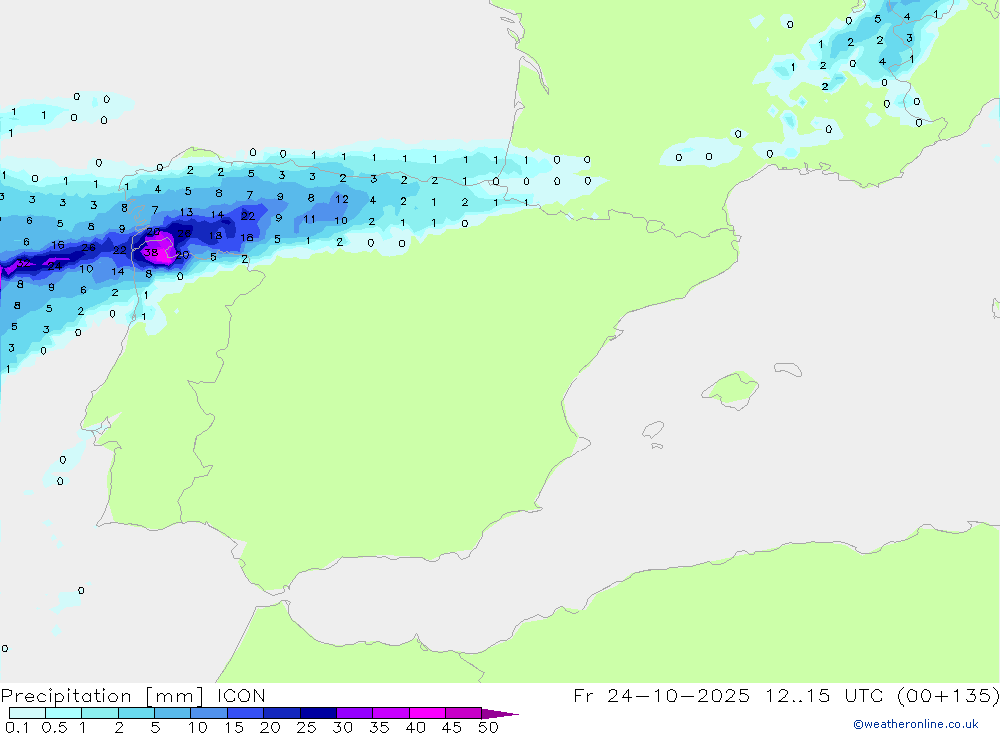Click the '0.1' legend scale label

(17, 727)
